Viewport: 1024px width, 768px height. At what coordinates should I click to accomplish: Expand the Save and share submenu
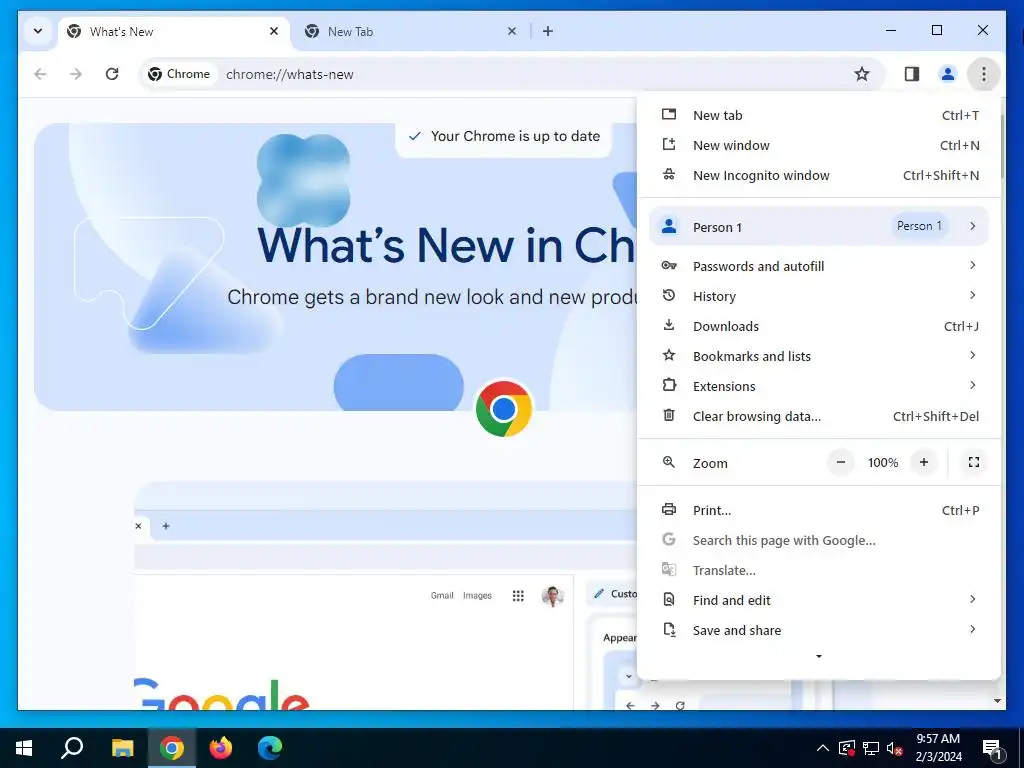tap(819, 630)
